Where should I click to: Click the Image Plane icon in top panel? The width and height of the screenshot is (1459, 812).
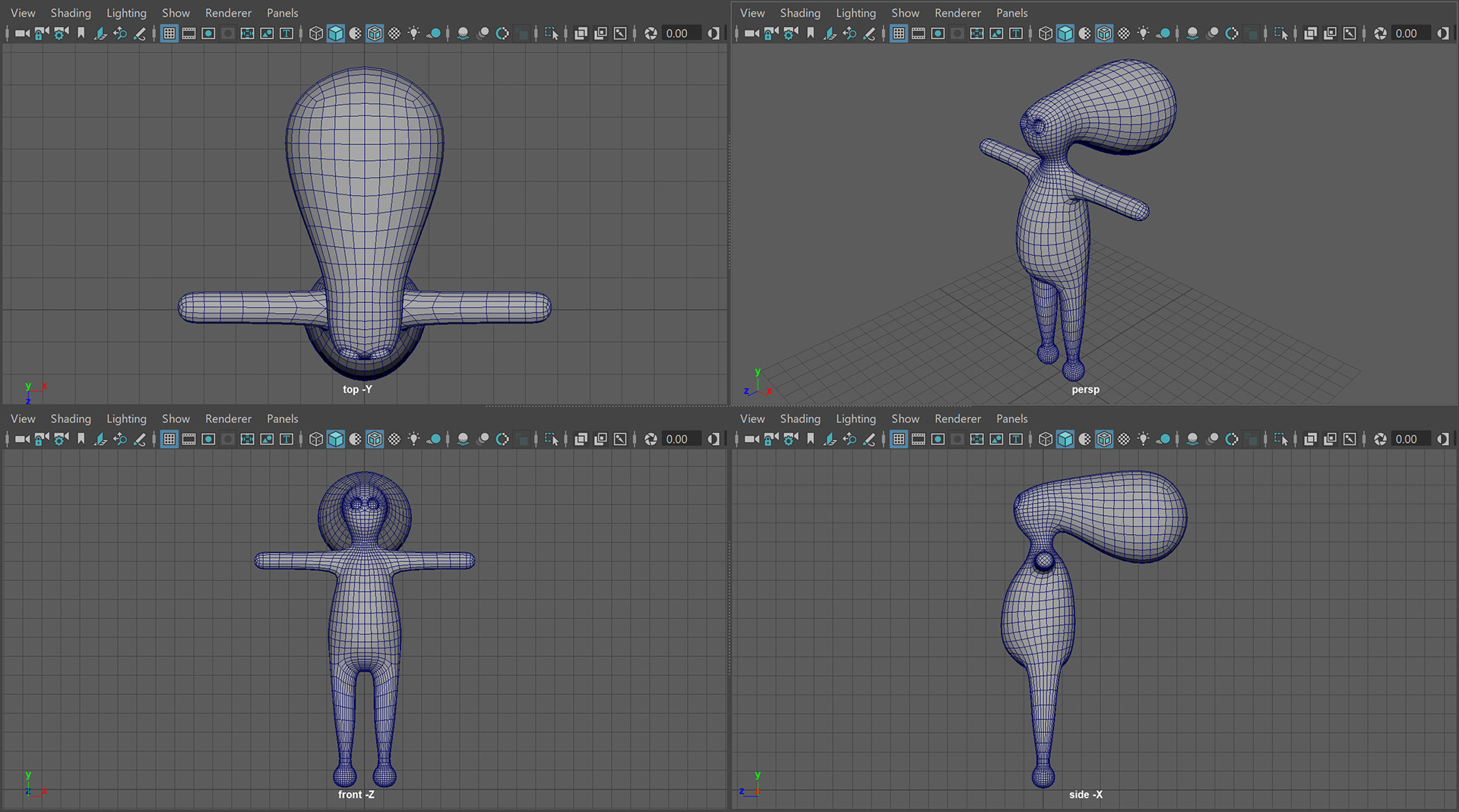[x=100, y=33]
